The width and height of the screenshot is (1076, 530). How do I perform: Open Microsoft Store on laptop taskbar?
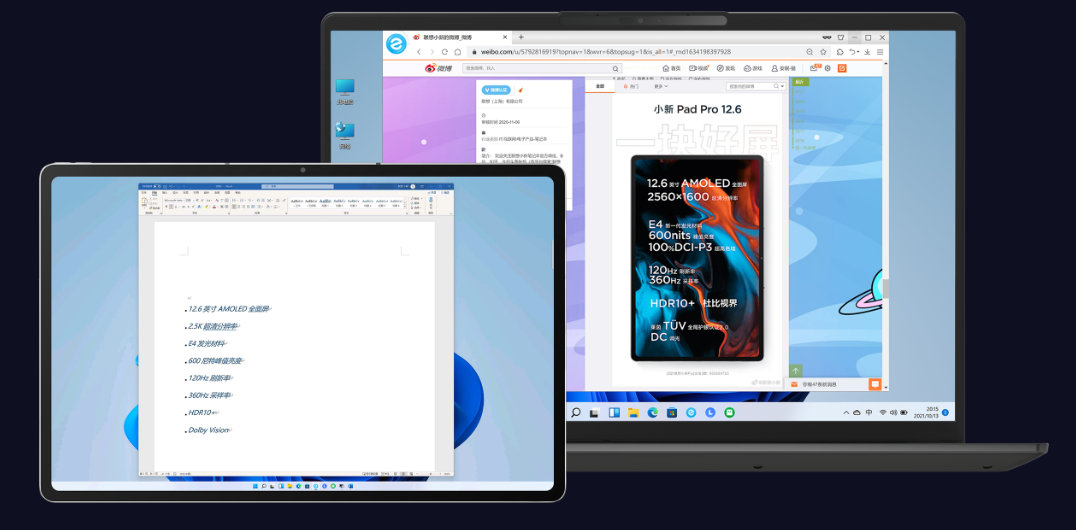(672, 413)
